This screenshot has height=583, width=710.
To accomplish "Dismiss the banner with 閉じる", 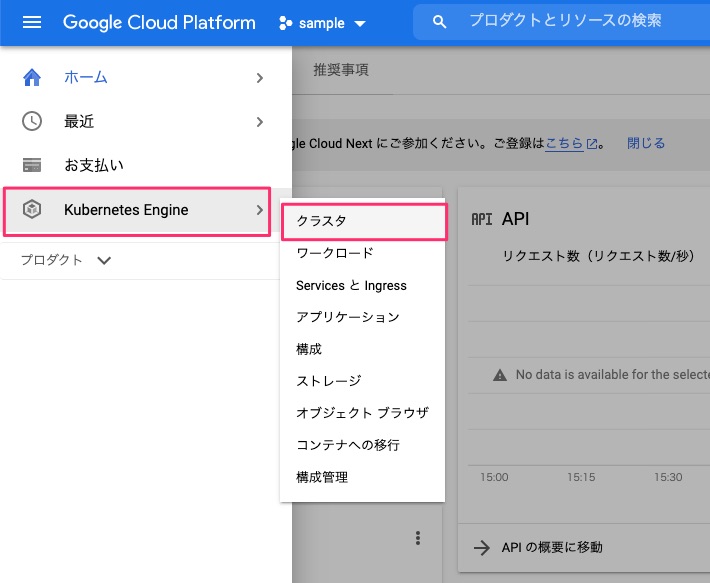I will click(646, 143).
